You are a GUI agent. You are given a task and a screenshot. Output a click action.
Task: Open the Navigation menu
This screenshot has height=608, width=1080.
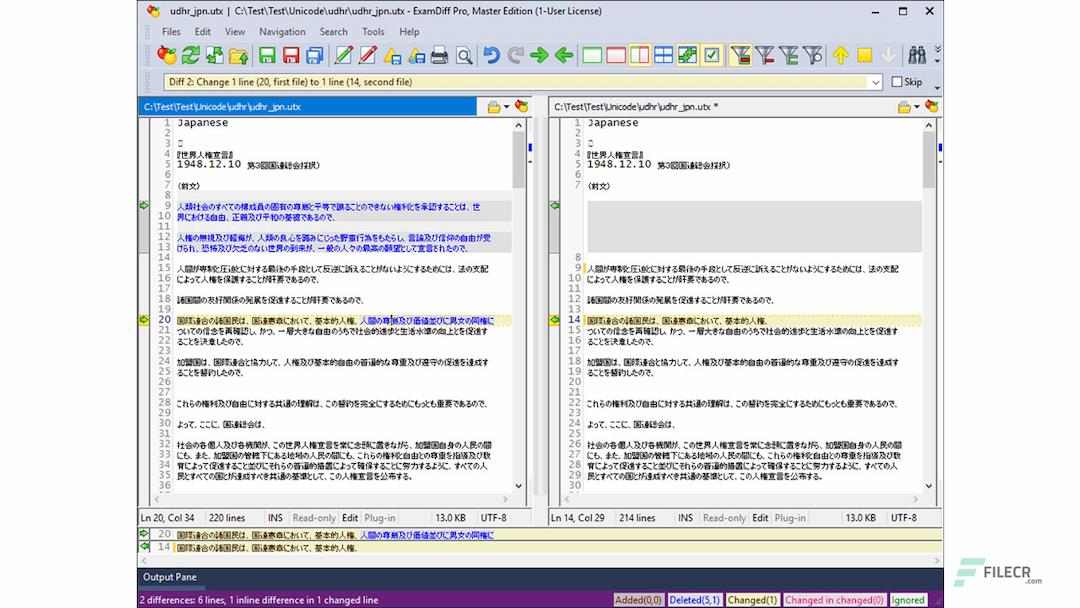pyautogui.click(x=282, y=31)
